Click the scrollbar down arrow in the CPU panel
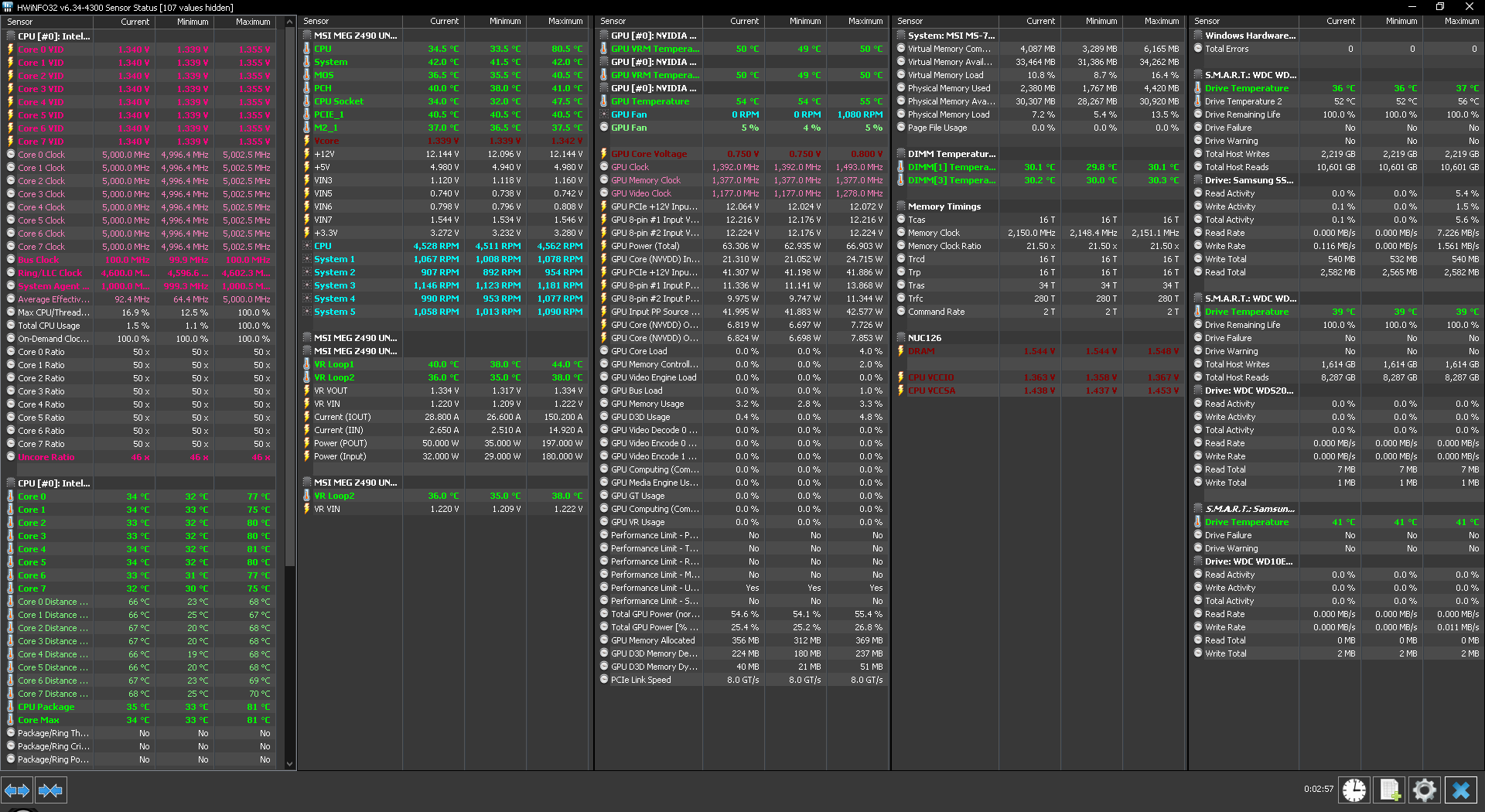Image resolution: width=1485 pixels, height=812 pixels. (x=290, y=763)
